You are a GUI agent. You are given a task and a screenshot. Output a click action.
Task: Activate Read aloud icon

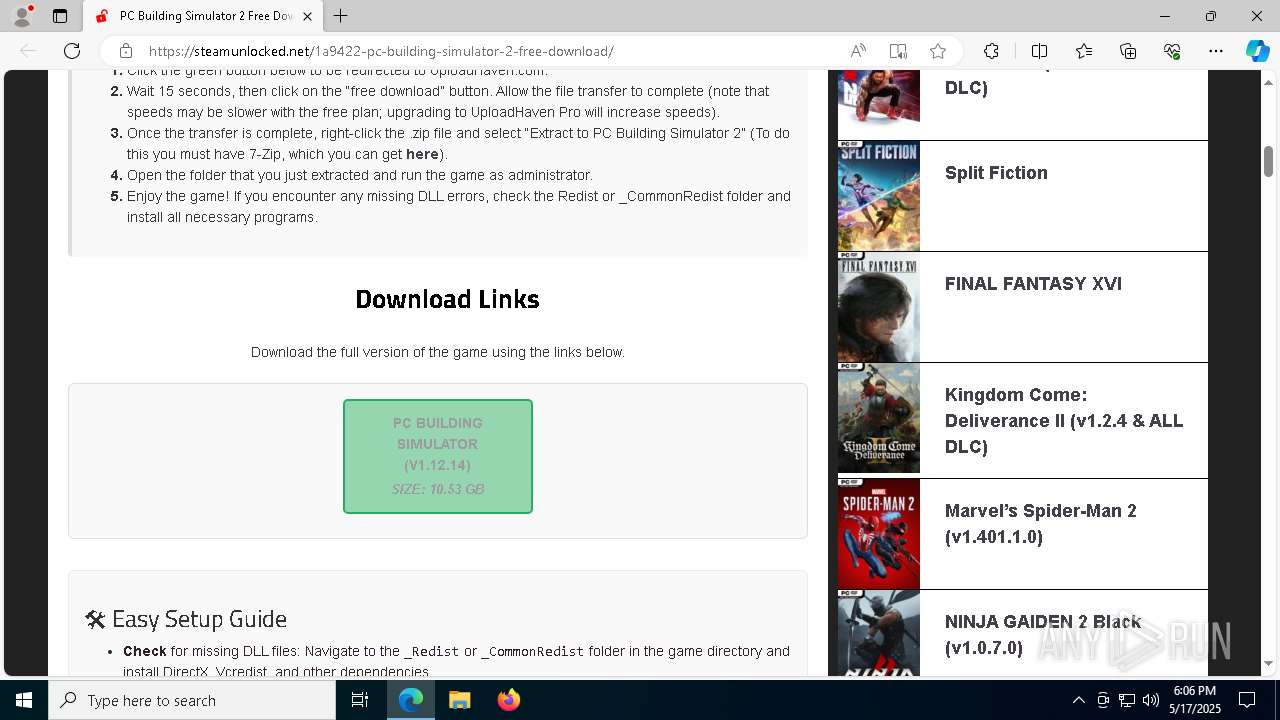(x=858, y=51)
